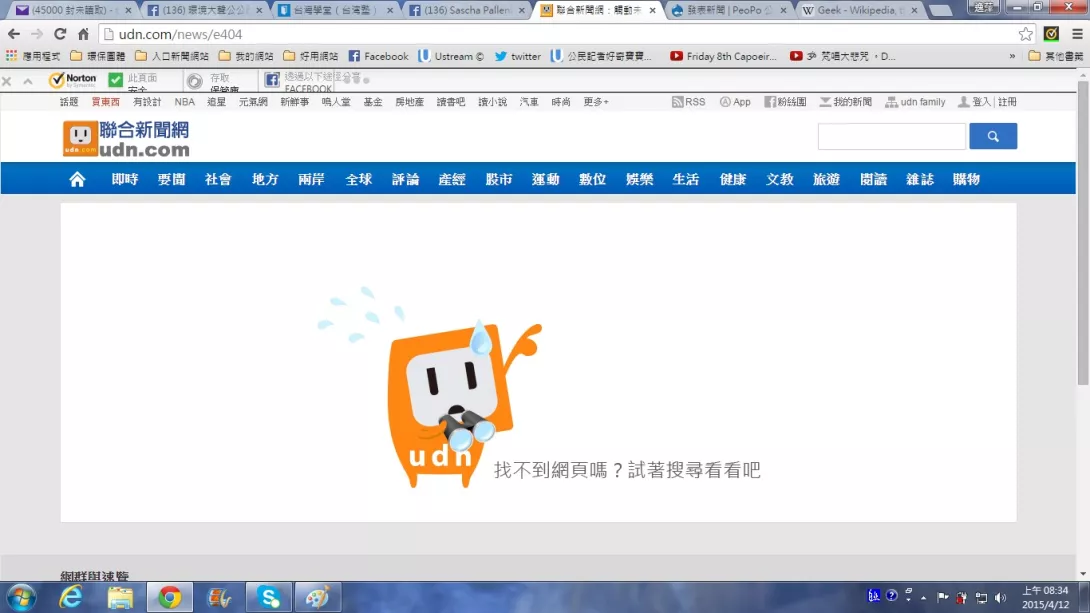Click the udn.com site logo

click(x=126, y=138)
